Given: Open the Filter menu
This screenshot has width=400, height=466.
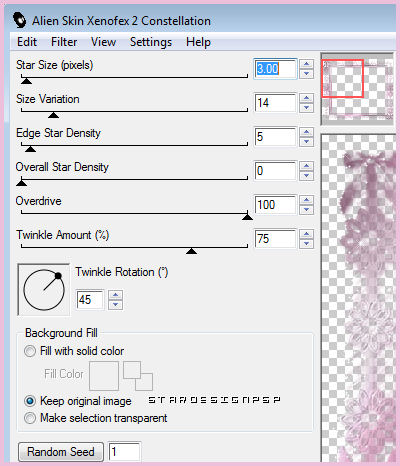Looking at the screenshot, I should pos(64,42).
